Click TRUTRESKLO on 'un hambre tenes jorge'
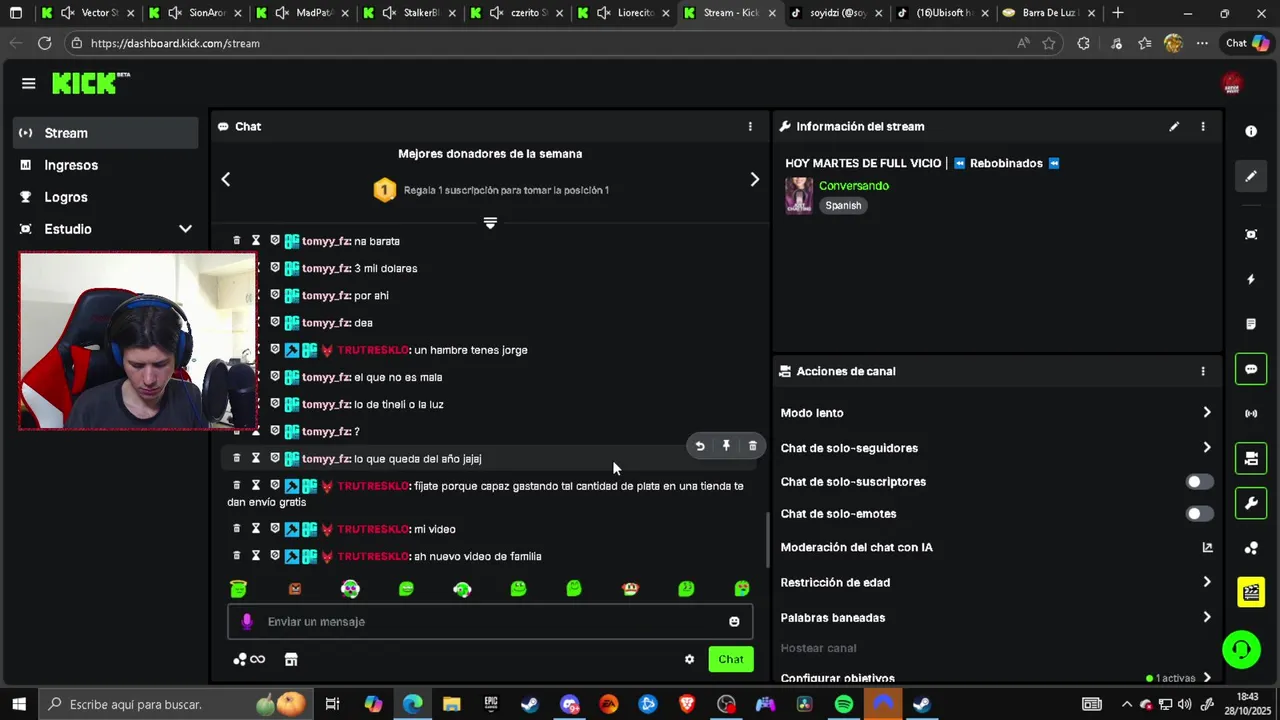Screen dimensions: 1280x720 click(x=372, y=350)
